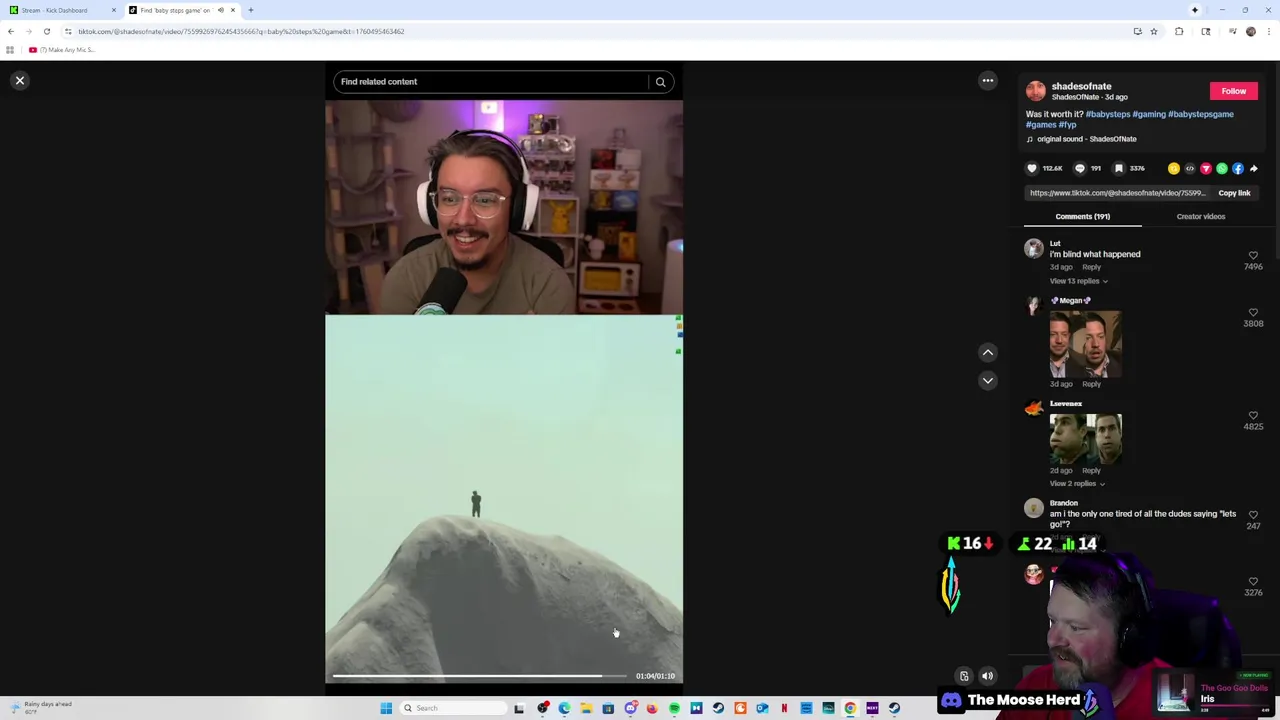This screenshot has width=1280, height=720.
Task: Share the video to WhatsApp
Action: (x=1221, y=168)
